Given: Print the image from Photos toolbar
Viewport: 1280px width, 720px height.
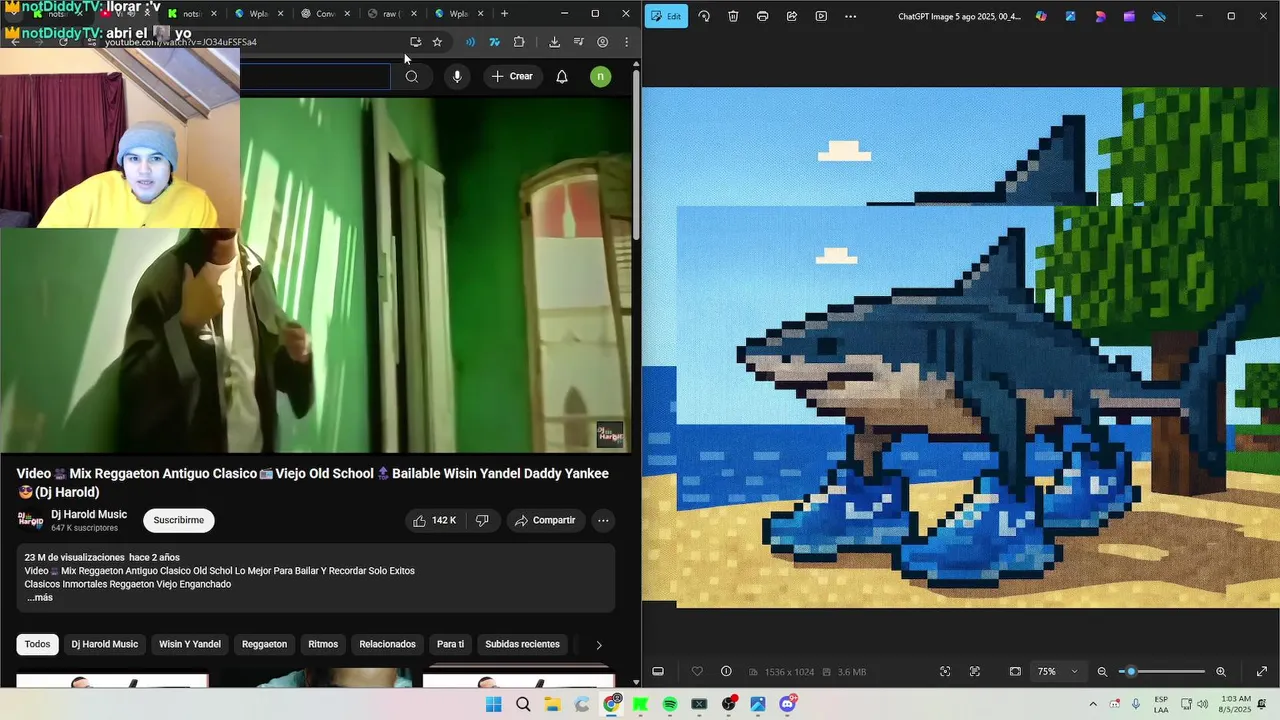Looking at the screenshot, I should click(x=762, y=16).
